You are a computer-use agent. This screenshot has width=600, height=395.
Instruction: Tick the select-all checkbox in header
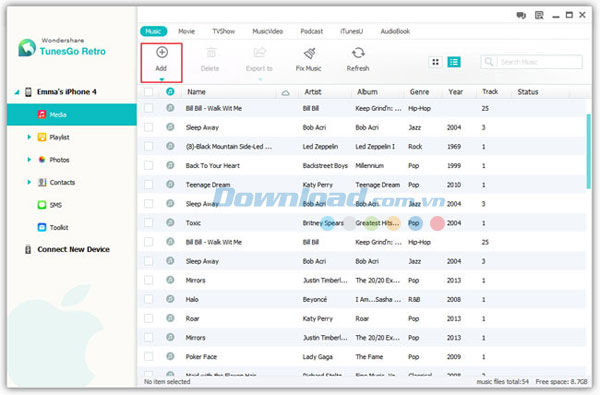click(x=148, y=92)
